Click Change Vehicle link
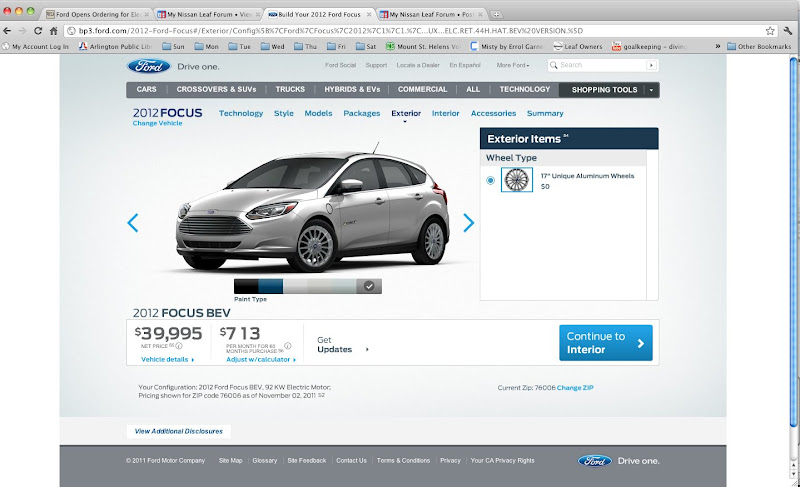Screen dimensions: 800x487 tap(157, 123)
